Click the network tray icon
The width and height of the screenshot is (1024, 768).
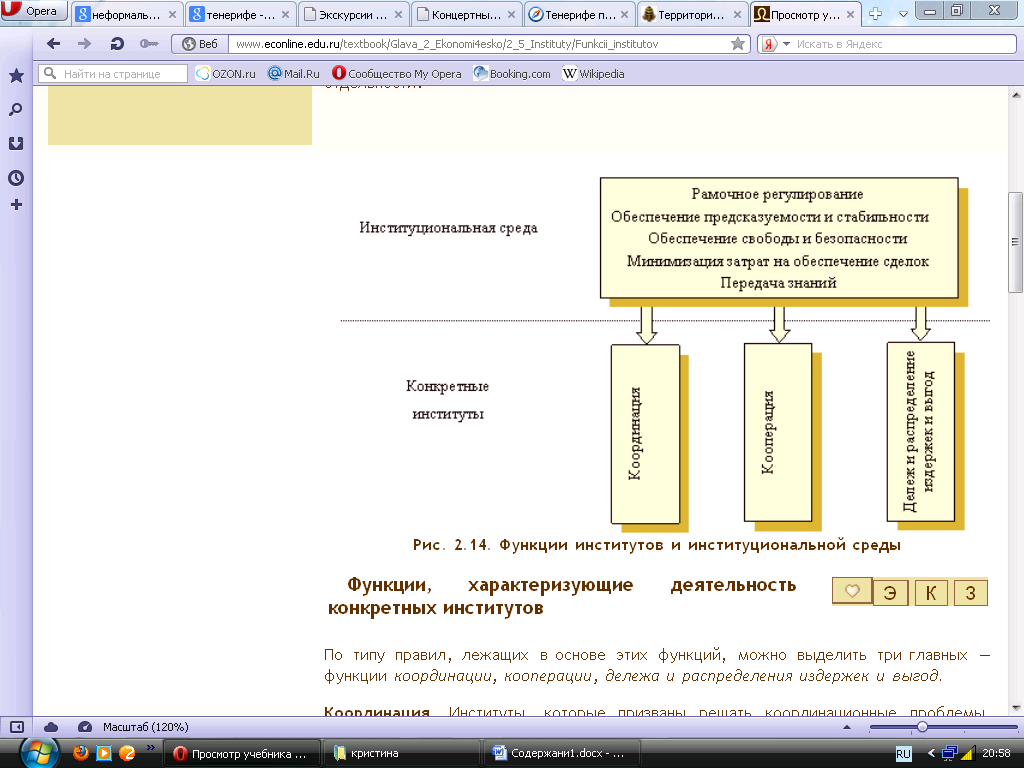point(950,754)
